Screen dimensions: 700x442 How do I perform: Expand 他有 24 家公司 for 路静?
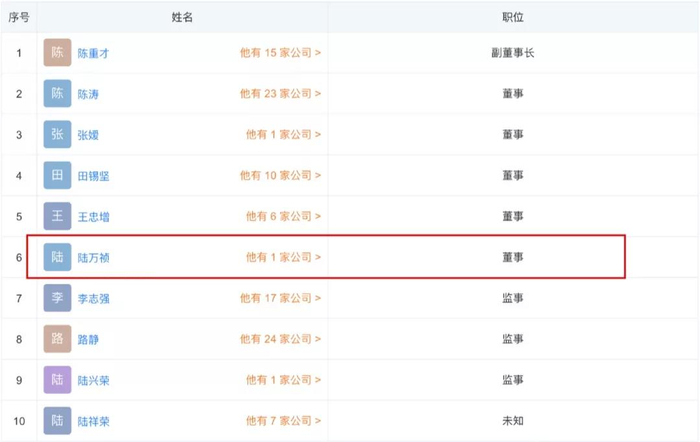(x=280, y=339)
